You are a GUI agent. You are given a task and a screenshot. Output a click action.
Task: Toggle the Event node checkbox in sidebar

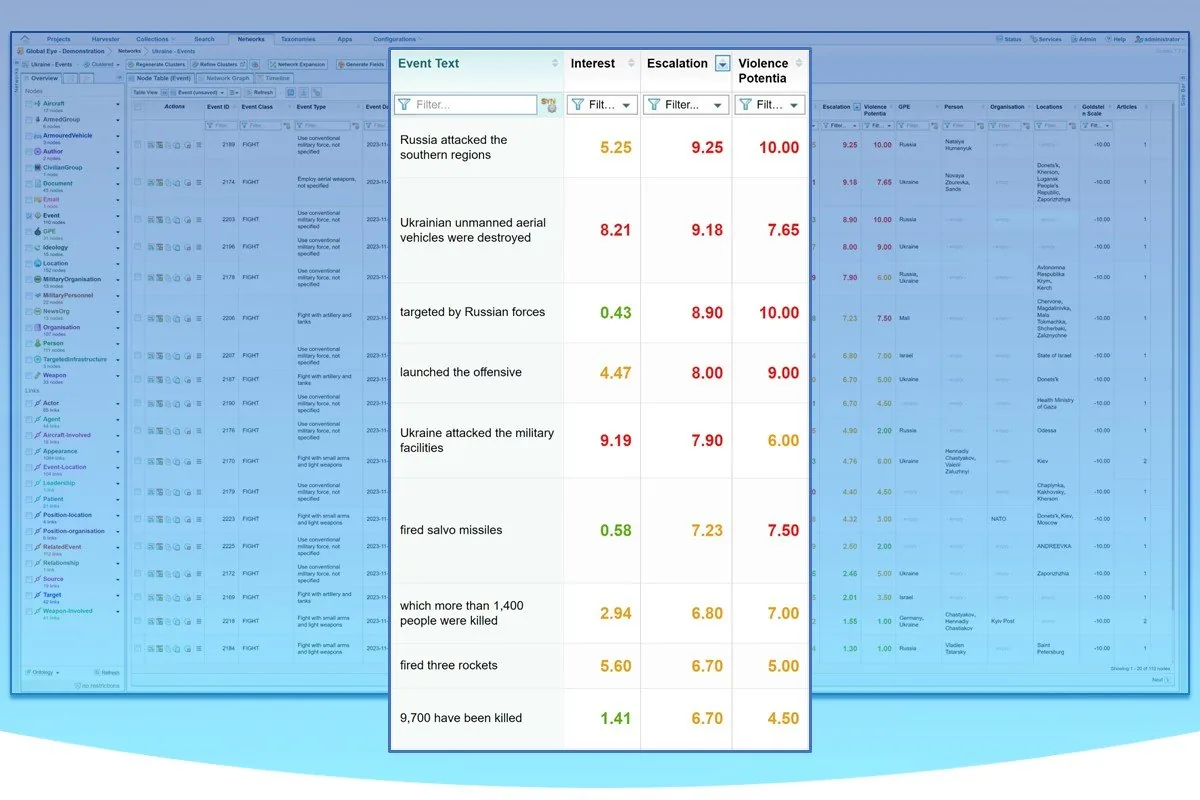point(28,216)
